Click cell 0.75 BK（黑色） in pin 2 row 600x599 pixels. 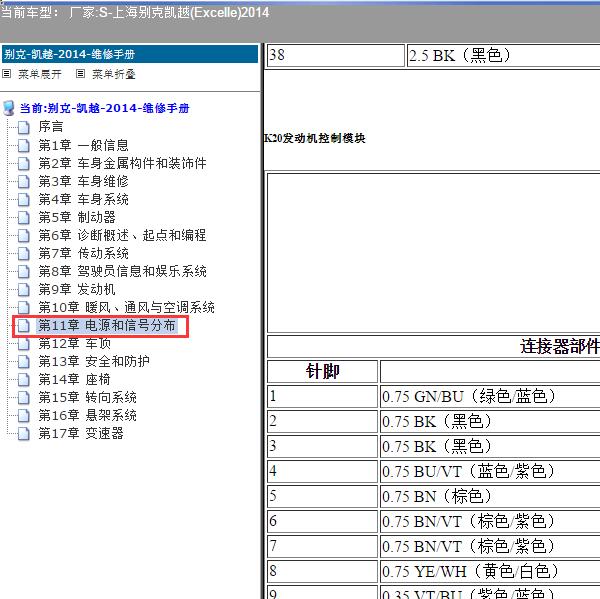pos(490,422)
